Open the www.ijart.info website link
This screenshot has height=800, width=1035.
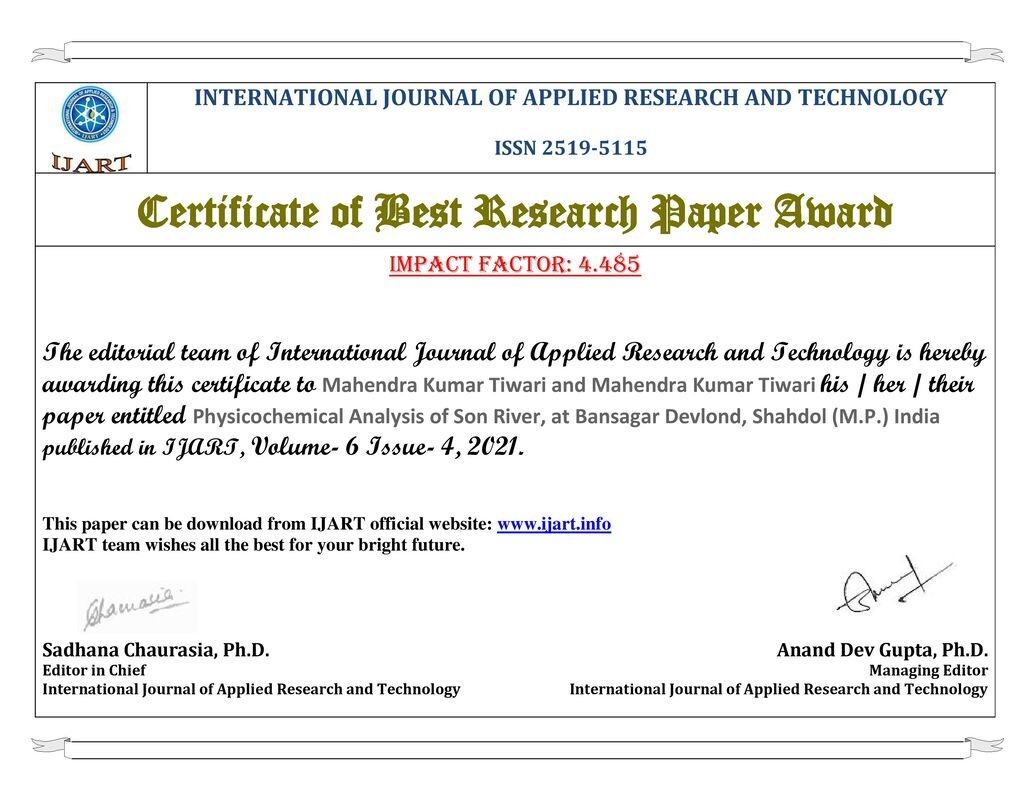coord(554,524)
